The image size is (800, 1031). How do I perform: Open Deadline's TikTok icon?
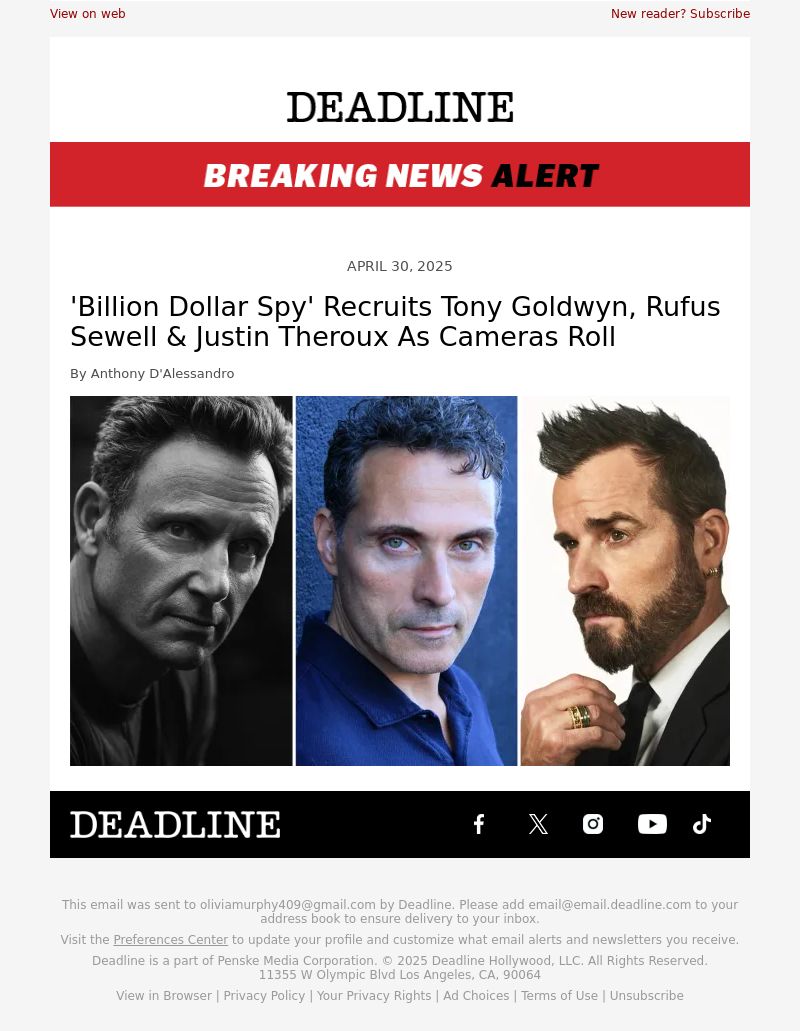pyautogui.click(x=702, y=824)
